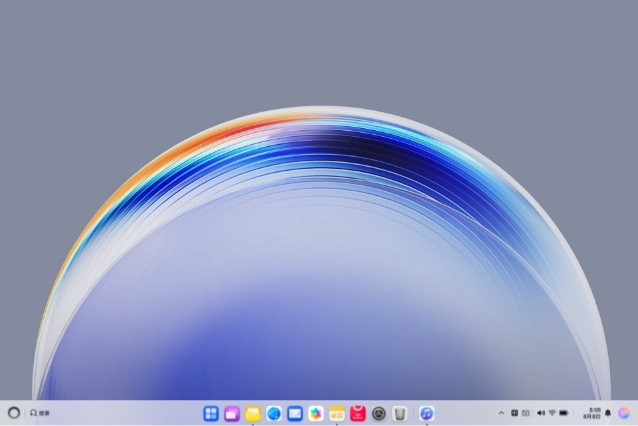The height and width of the screenshot is (426, 638).
Task: Open the yellow notes card app icon
Action: click(337, 413)
